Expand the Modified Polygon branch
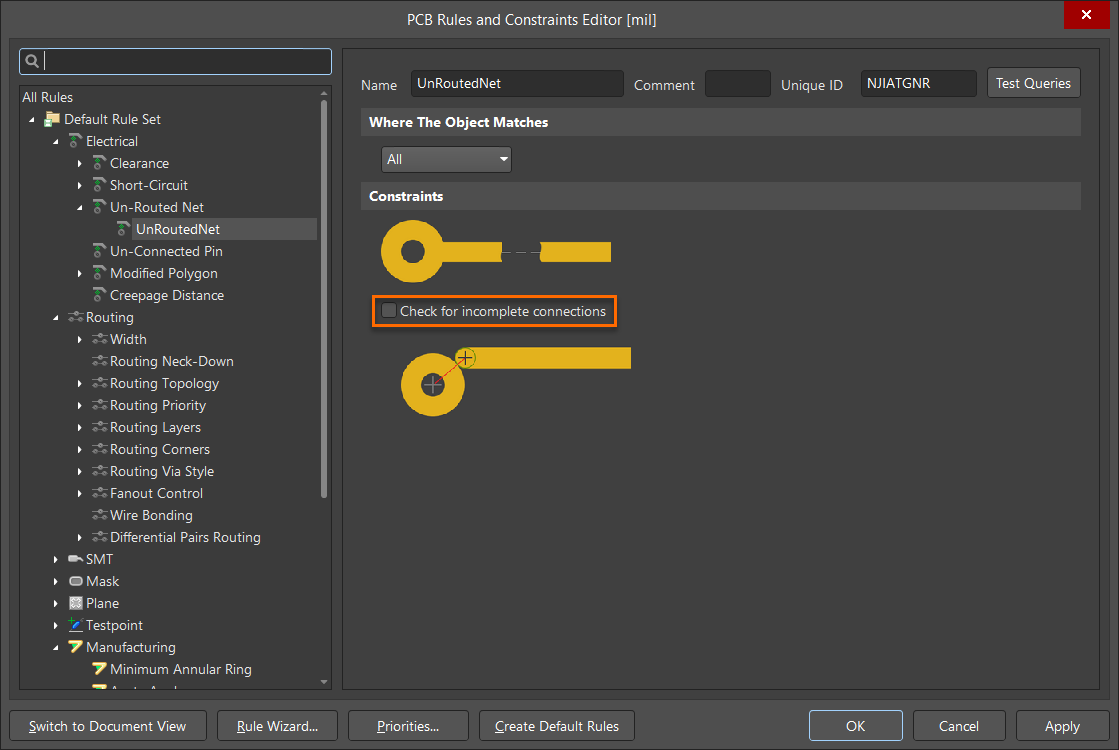This screenshot has width=1119, height=750. coord(79,273)
